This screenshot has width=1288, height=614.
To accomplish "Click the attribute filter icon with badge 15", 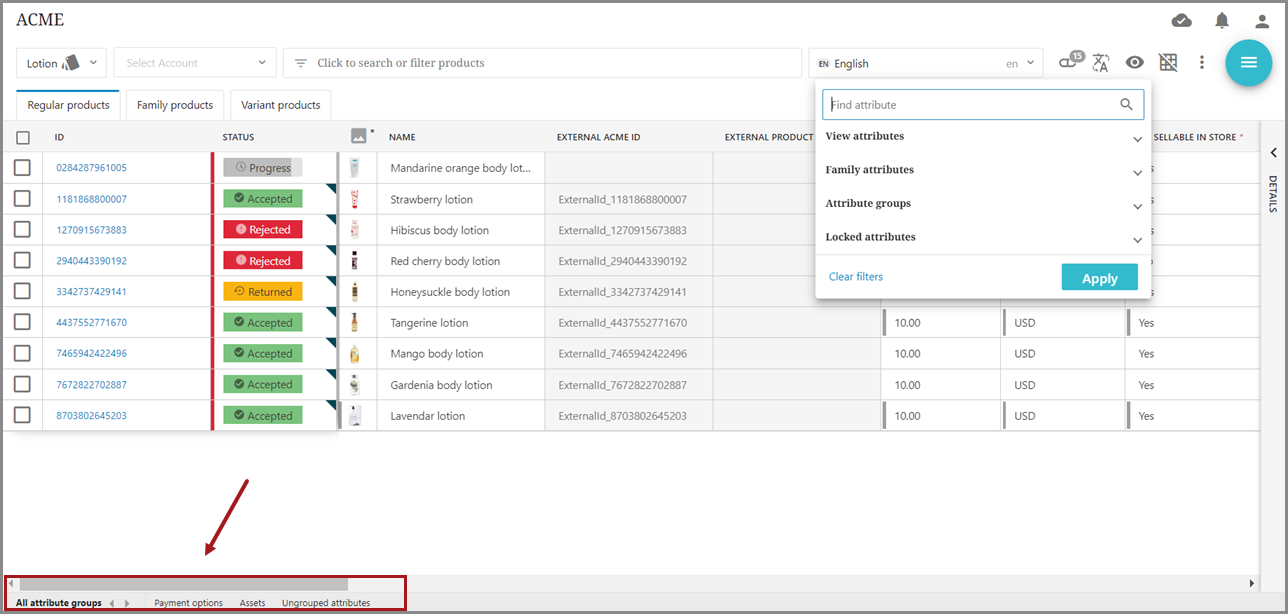I will click(1069, 62).
